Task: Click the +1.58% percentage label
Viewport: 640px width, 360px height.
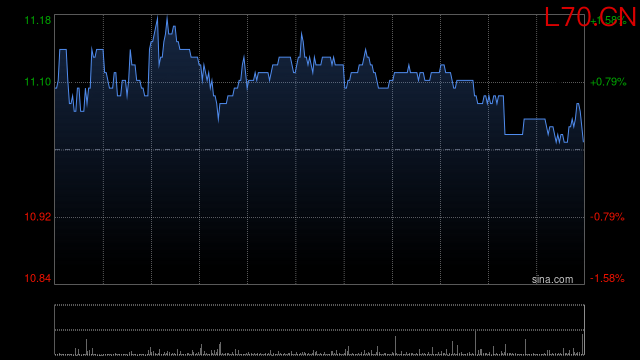Action: 608,20
